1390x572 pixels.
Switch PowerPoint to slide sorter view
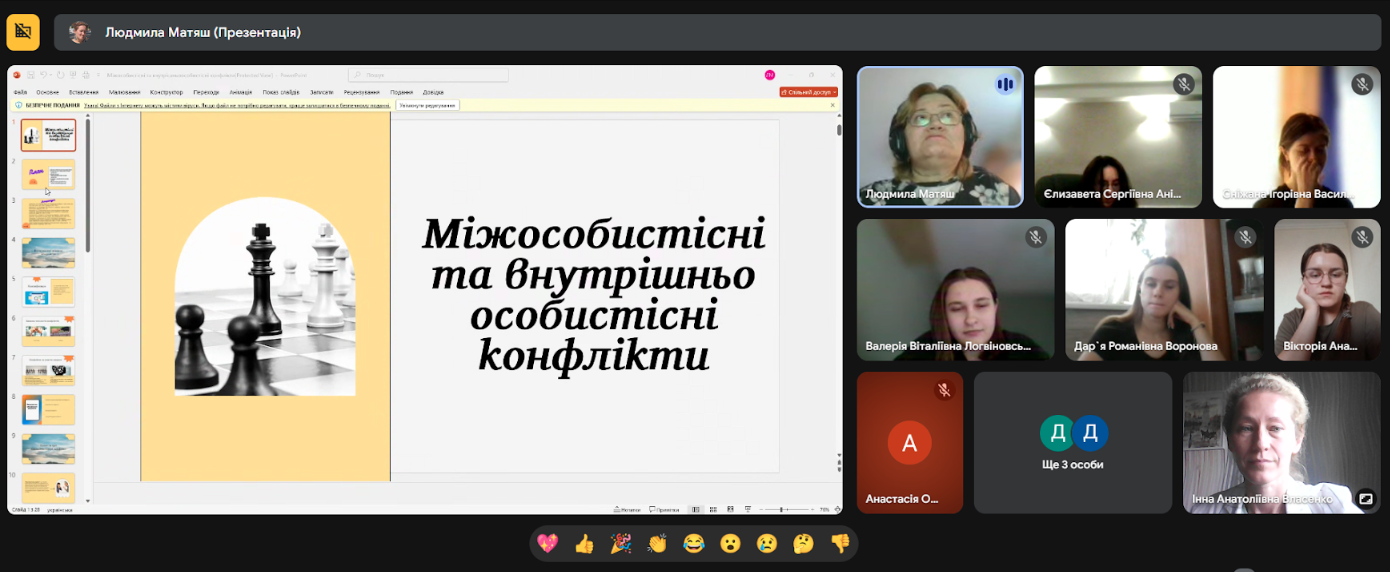click(713, 509)
